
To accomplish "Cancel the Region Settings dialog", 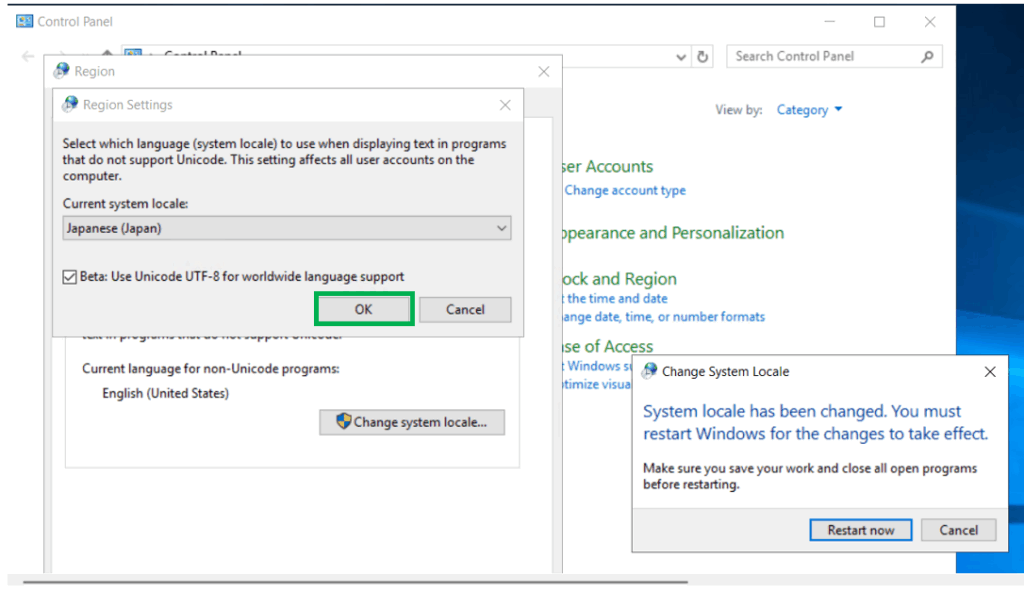I will pyautogui.click(x=465, y=309).
